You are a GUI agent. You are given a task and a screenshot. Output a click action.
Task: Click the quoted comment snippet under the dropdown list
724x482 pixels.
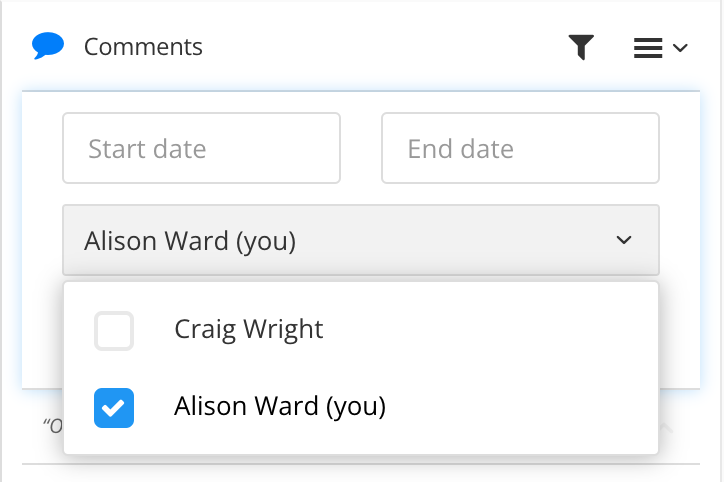(54, 425)
